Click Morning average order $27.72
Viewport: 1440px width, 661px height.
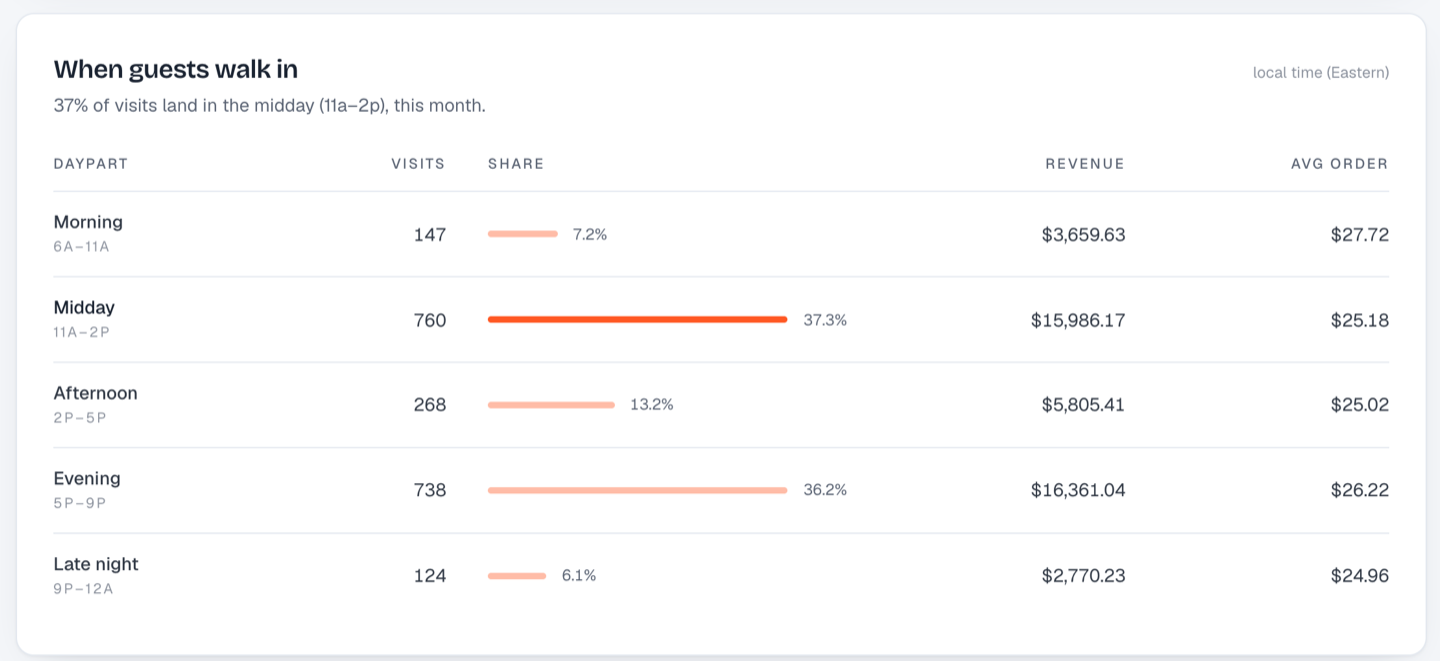(x=1360, y=235)
